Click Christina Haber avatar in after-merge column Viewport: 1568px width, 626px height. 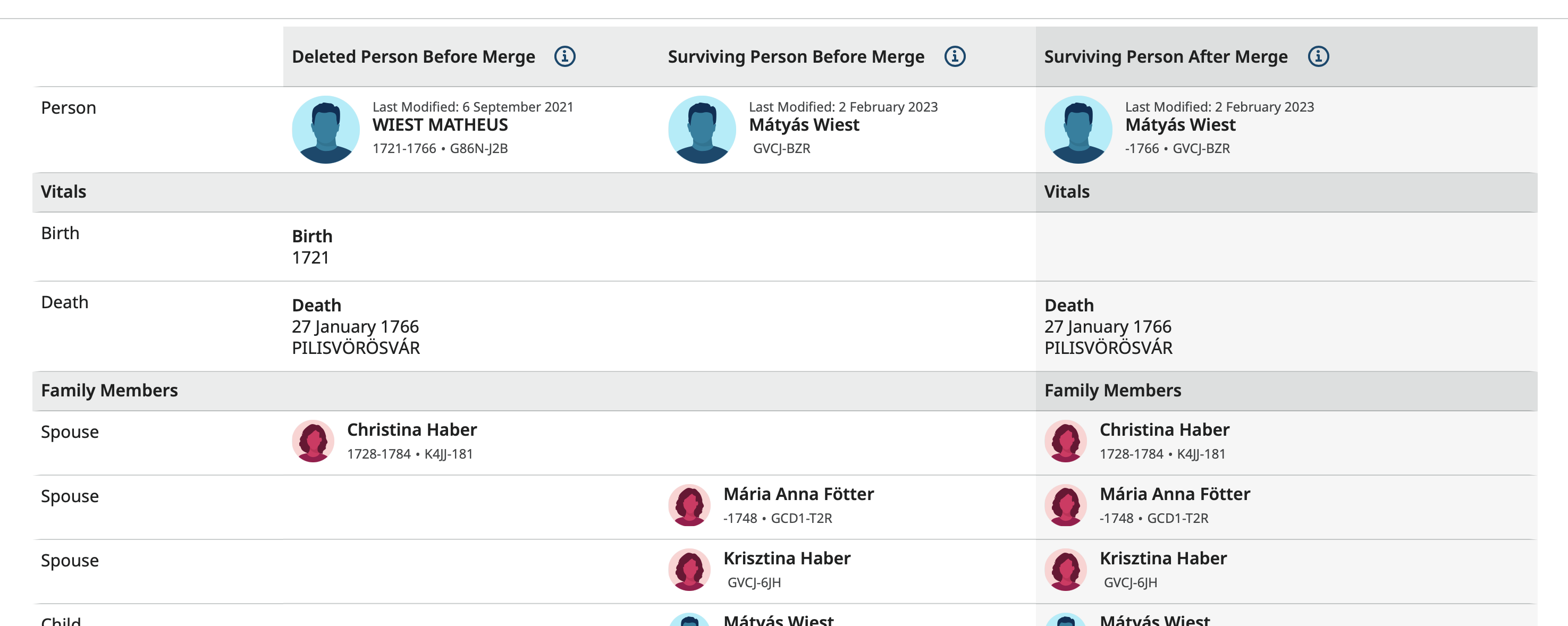coord(1065,441)
